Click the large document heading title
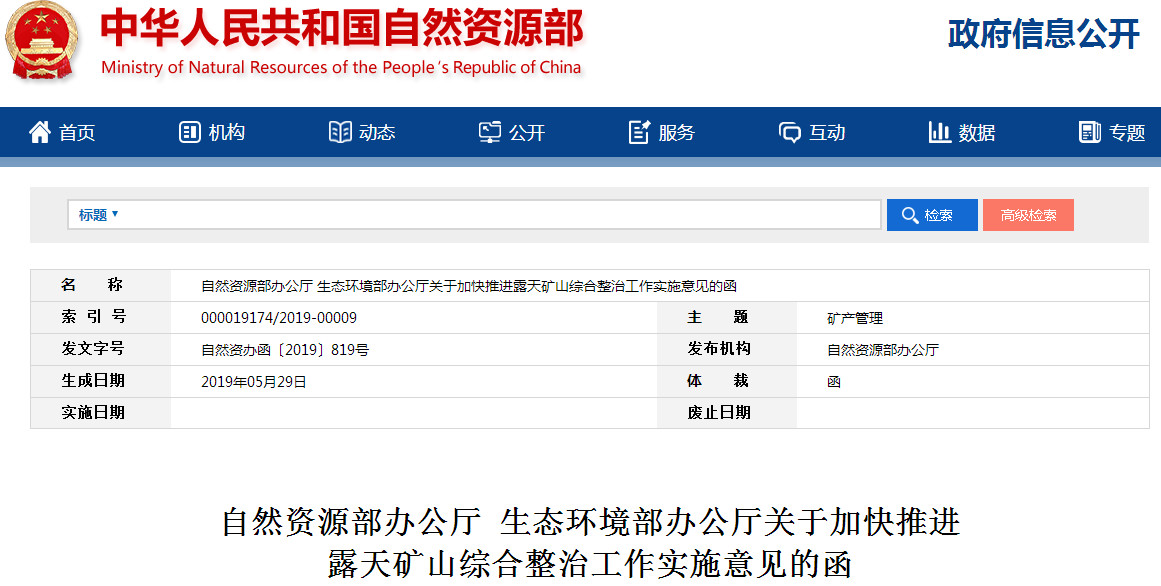 coord(591,543)
